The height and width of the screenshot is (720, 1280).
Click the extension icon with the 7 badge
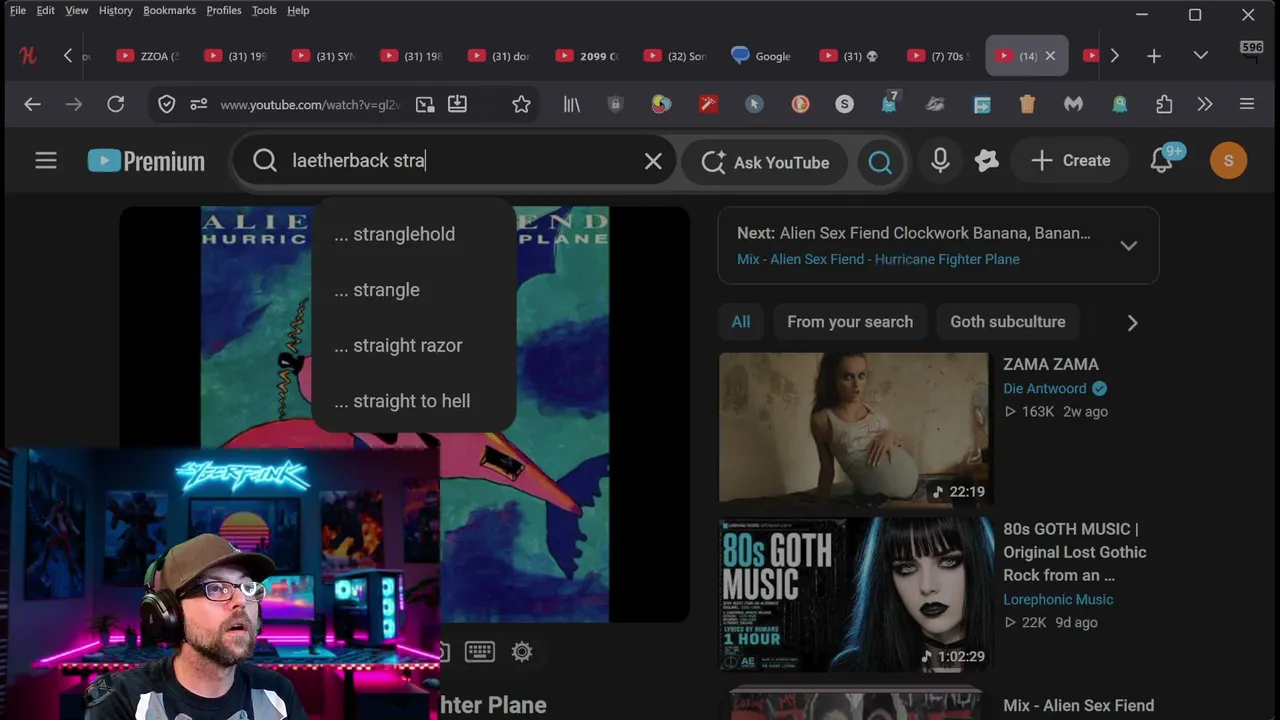click(x=889, y=103)
